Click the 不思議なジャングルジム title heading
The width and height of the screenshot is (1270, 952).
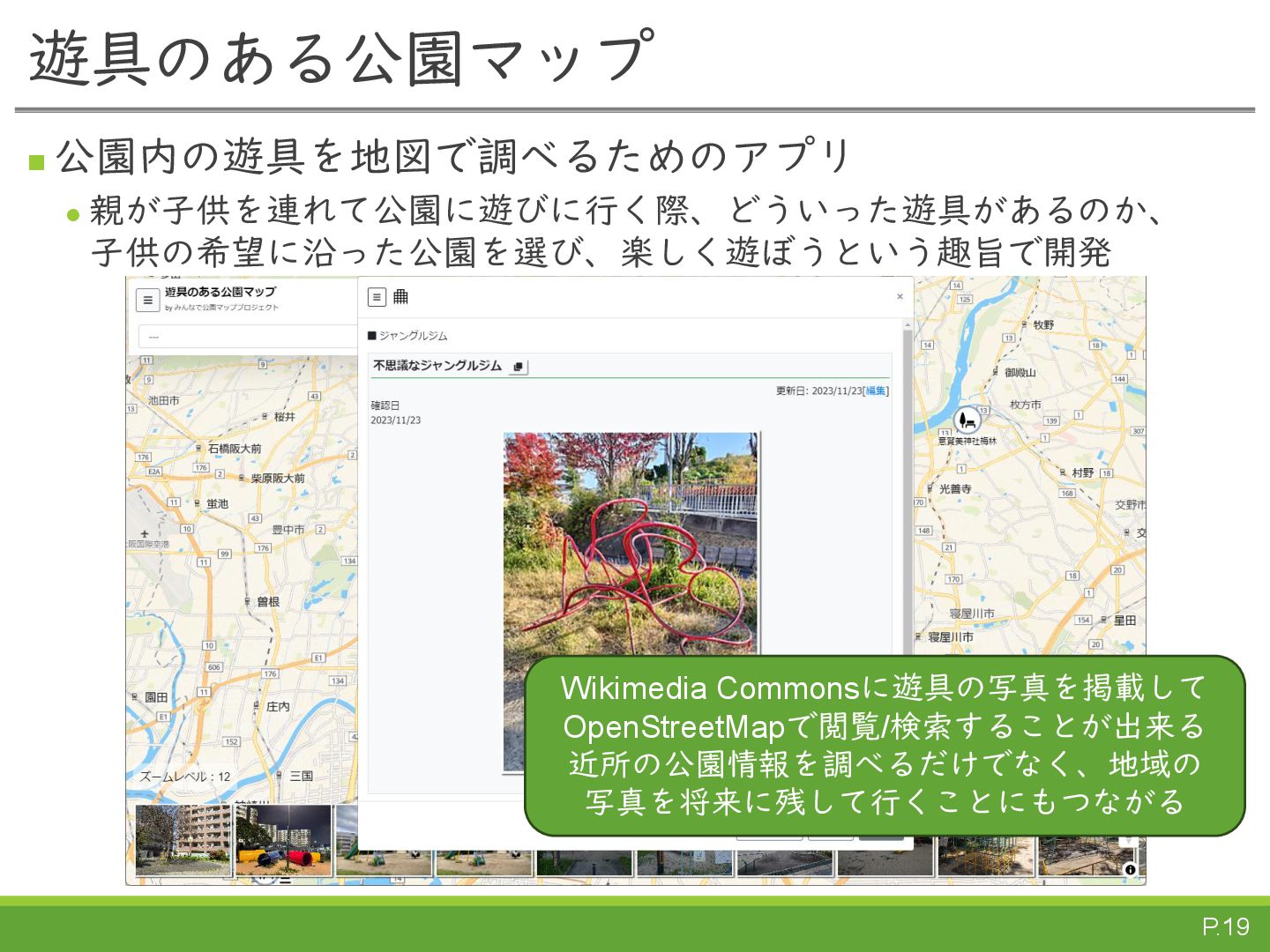coord(437,366)
